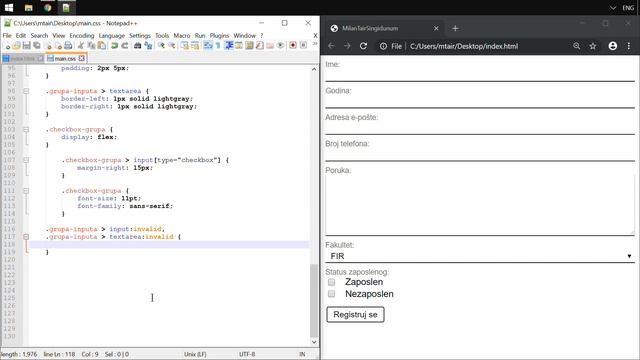Click into the Godina input field
This screenshot has height=360, width=640.
pyautogui.click(x=480, y=102)
